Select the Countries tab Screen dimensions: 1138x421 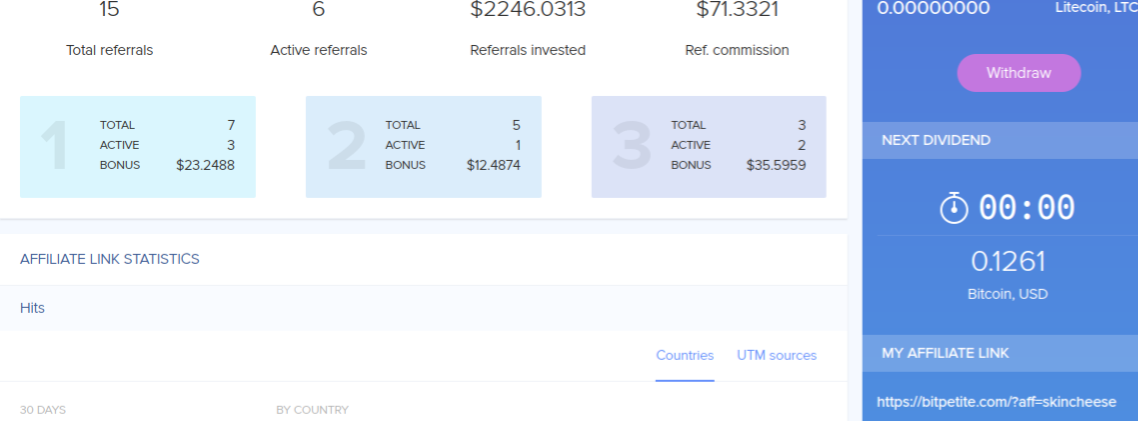(x=684, y=356)
